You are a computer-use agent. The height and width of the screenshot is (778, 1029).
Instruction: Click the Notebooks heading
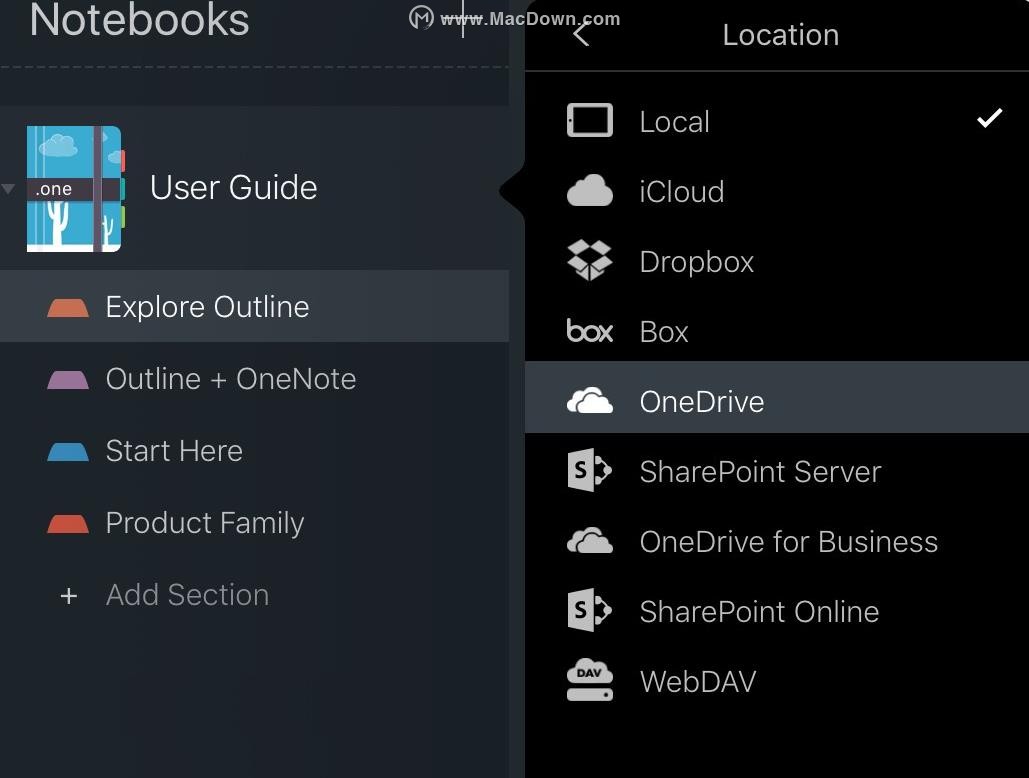[139, 20]
